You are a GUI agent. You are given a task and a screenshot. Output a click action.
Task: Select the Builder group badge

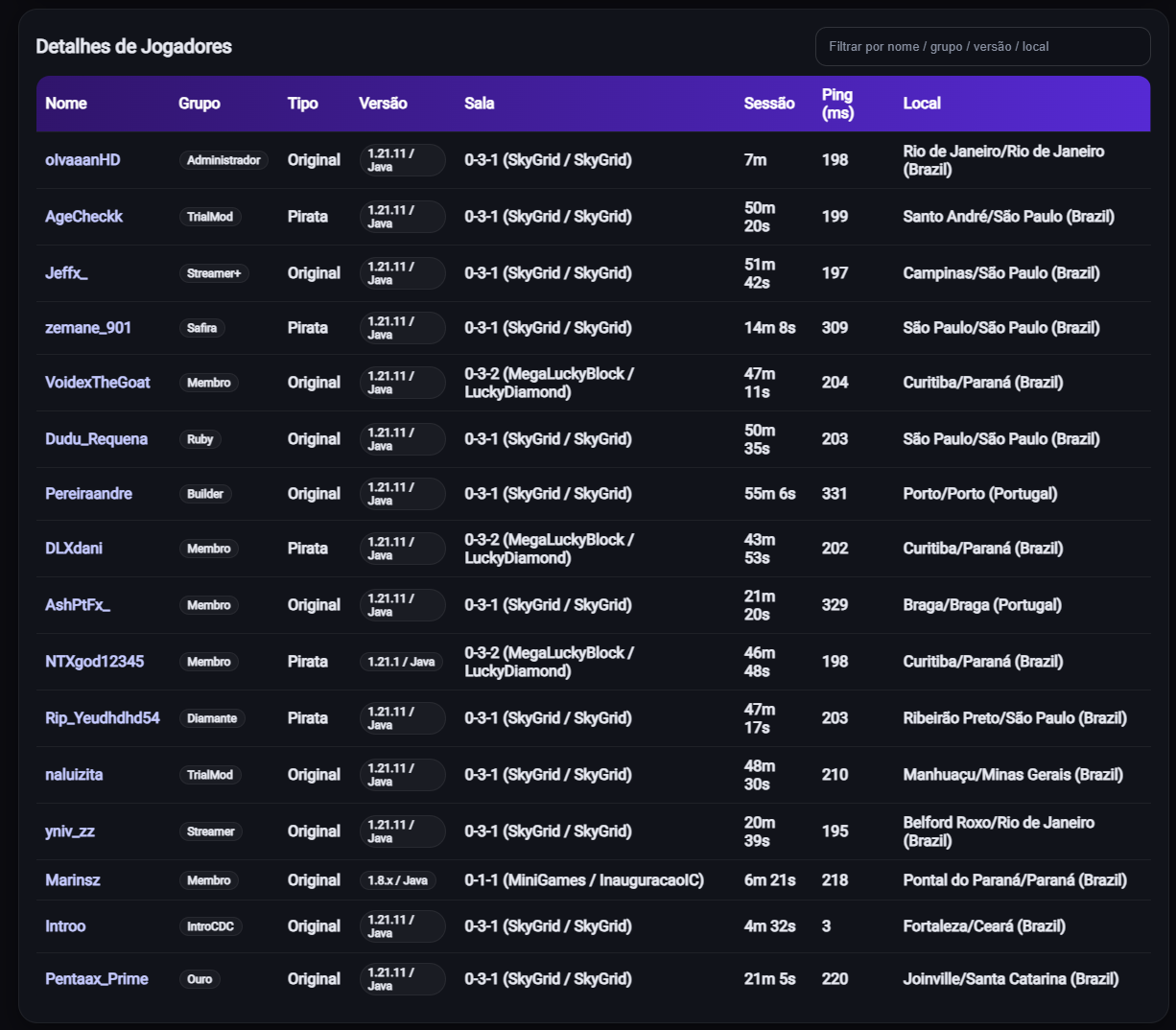click(x=205, y=494)
